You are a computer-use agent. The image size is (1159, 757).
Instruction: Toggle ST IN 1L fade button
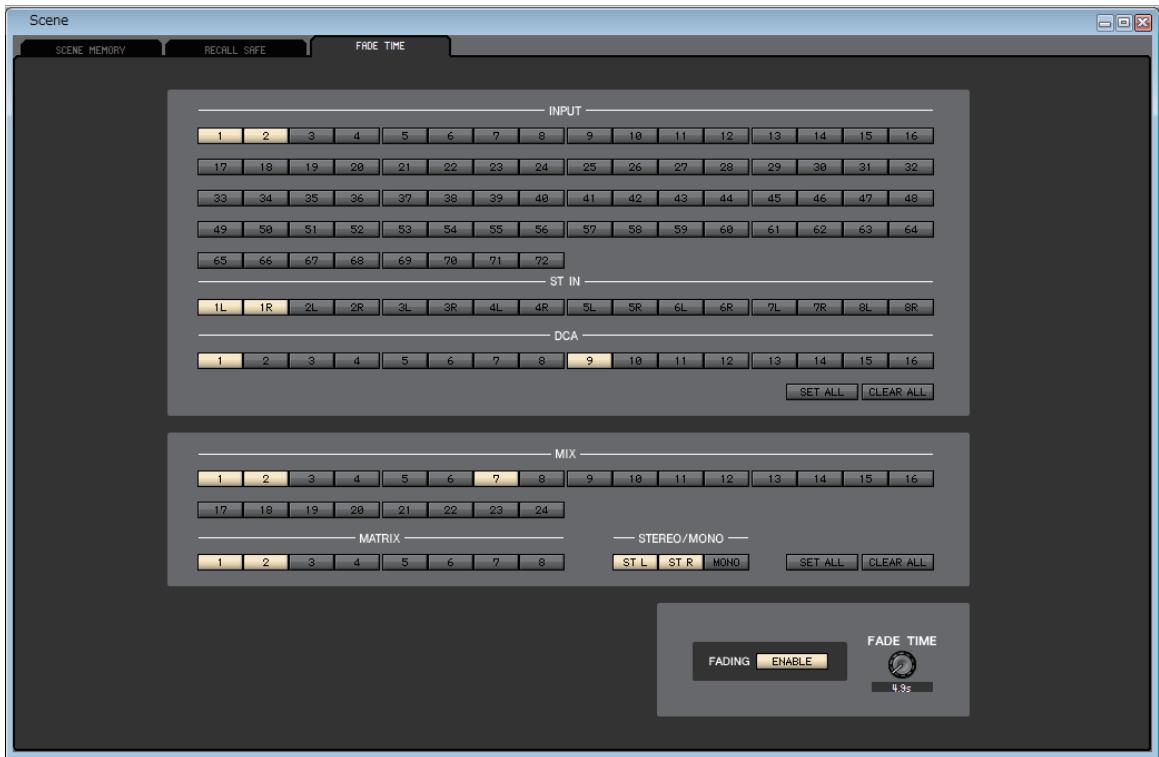click(220, 308)
